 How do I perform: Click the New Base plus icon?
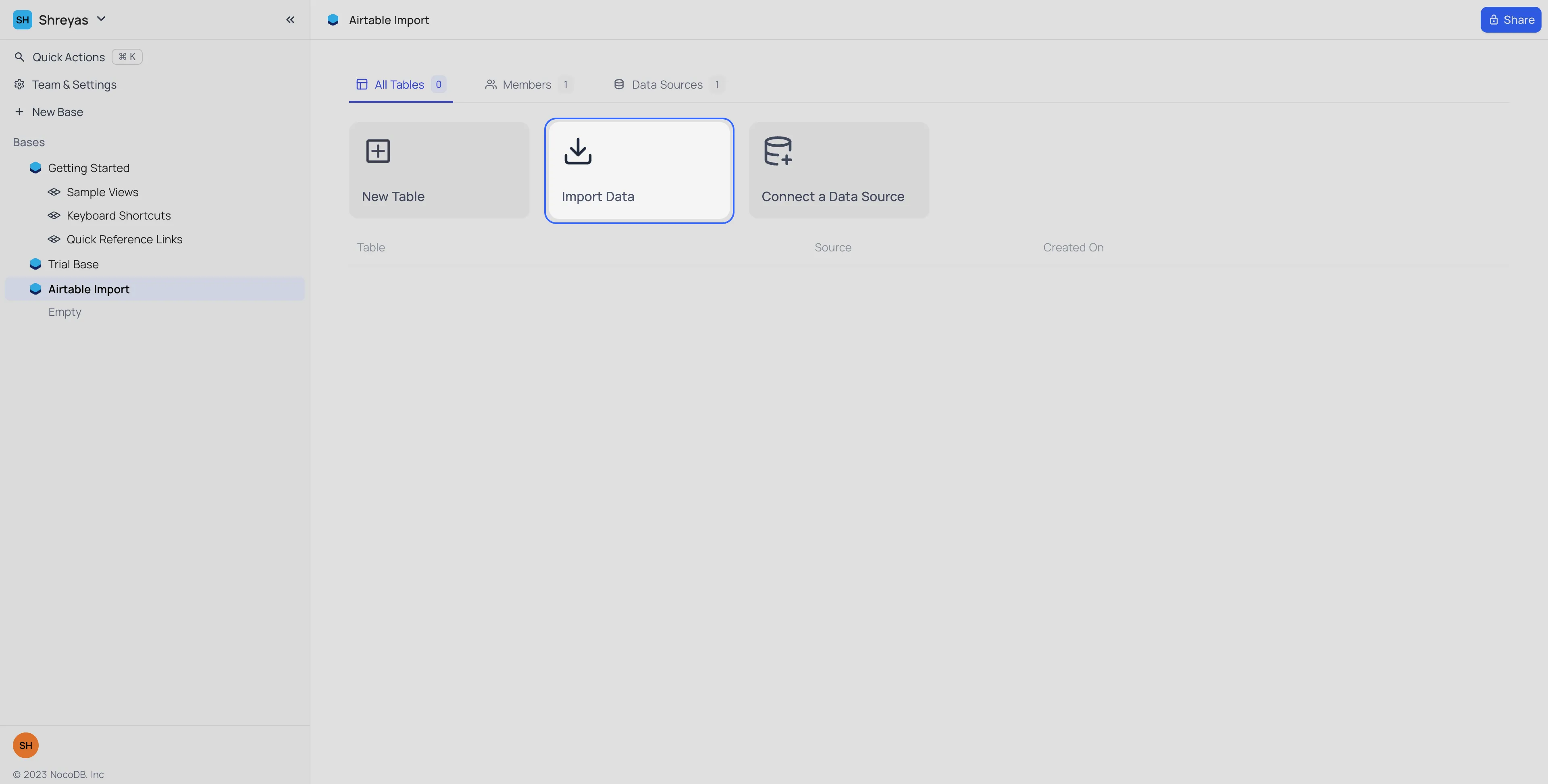click(x=19, y=112)
